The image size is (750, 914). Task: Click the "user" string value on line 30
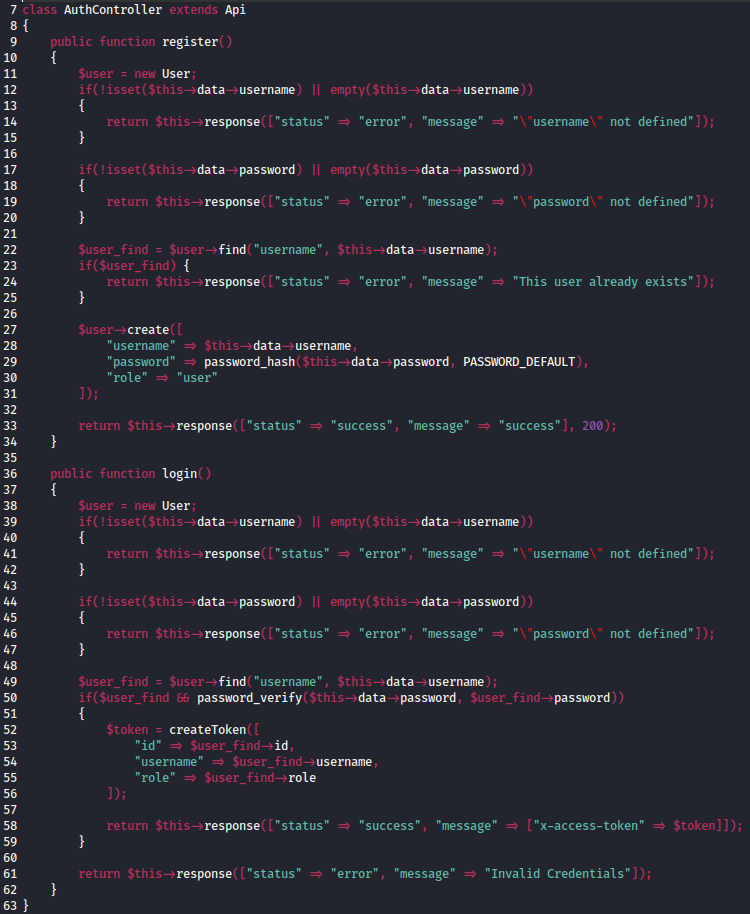click(x=197, y=378)
